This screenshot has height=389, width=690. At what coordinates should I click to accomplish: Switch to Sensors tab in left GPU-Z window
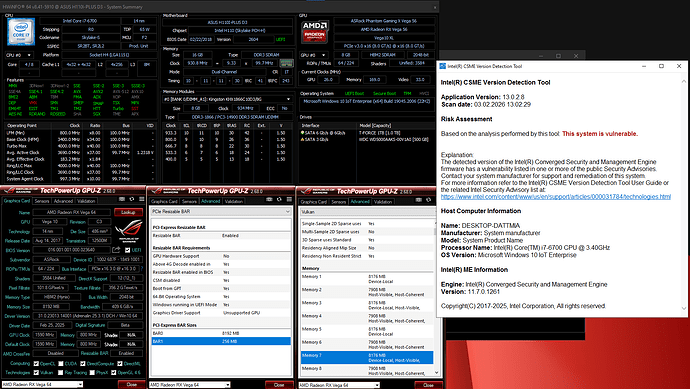42,201
